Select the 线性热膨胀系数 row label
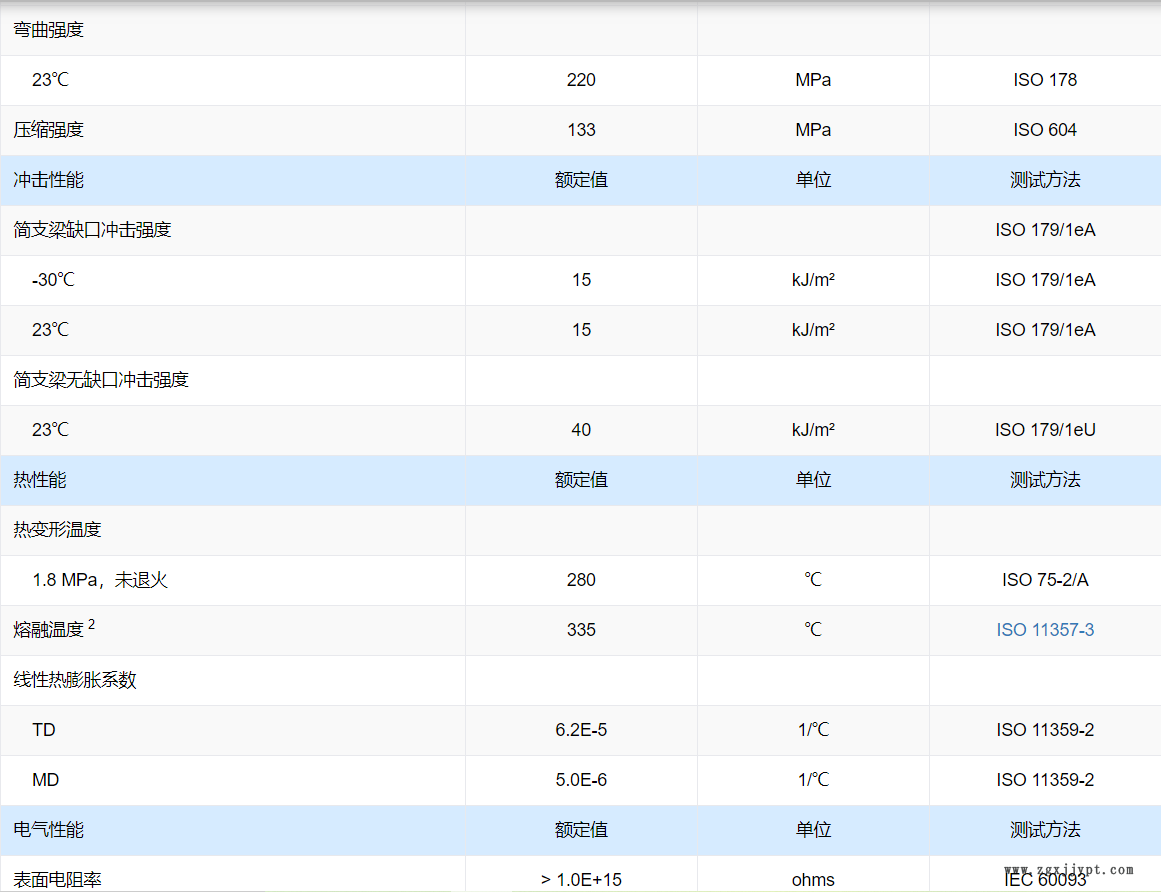Viewport: 1161px width, 892px height. 75,680
